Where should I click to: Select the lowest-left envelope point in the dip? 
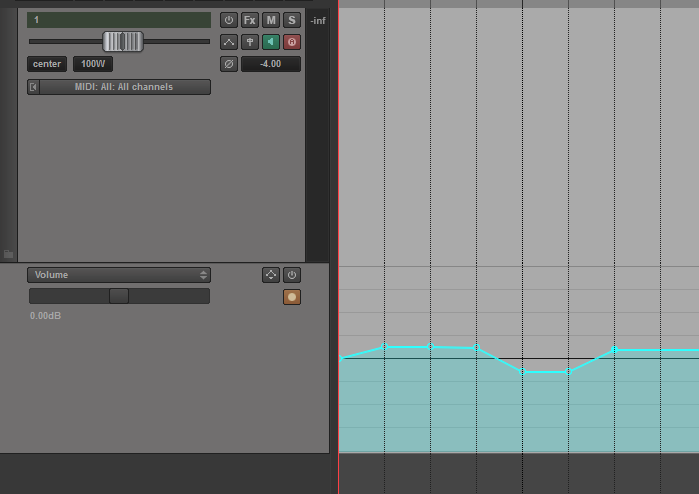523,371
